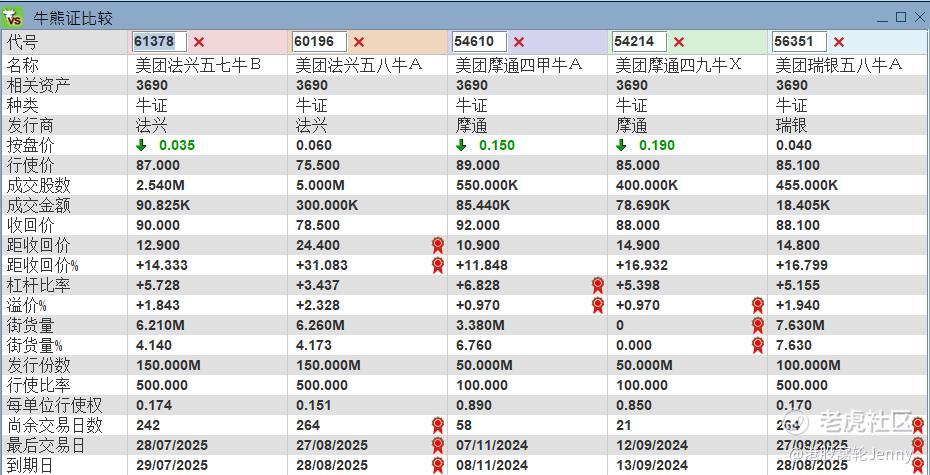This screenshot has width=930, height=475.
Task: Select the 发行份数 row label
Action: tap(38, 365)
